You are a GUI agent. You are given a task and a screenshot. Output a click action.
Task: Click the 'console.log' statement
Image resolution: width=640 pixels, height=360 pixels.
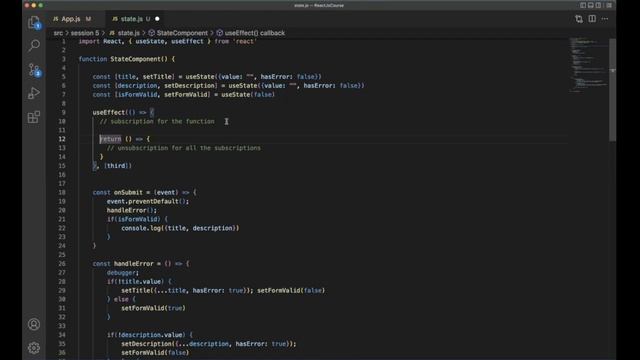(180, 228)
